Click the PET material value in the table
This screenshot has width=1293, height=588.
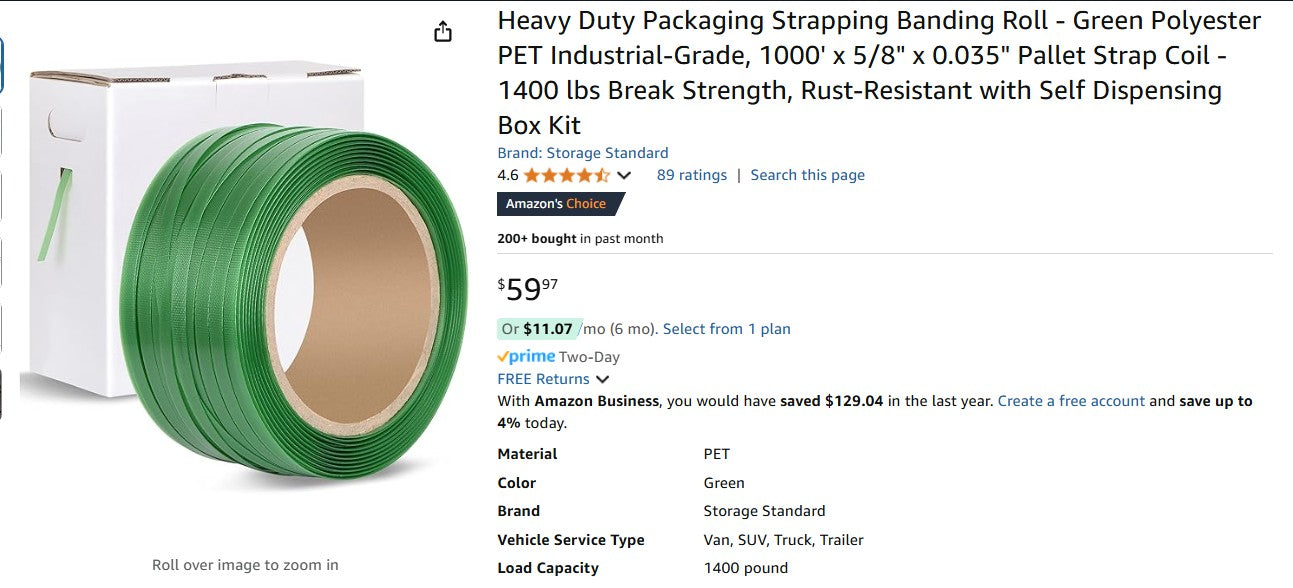coord(716,453)
